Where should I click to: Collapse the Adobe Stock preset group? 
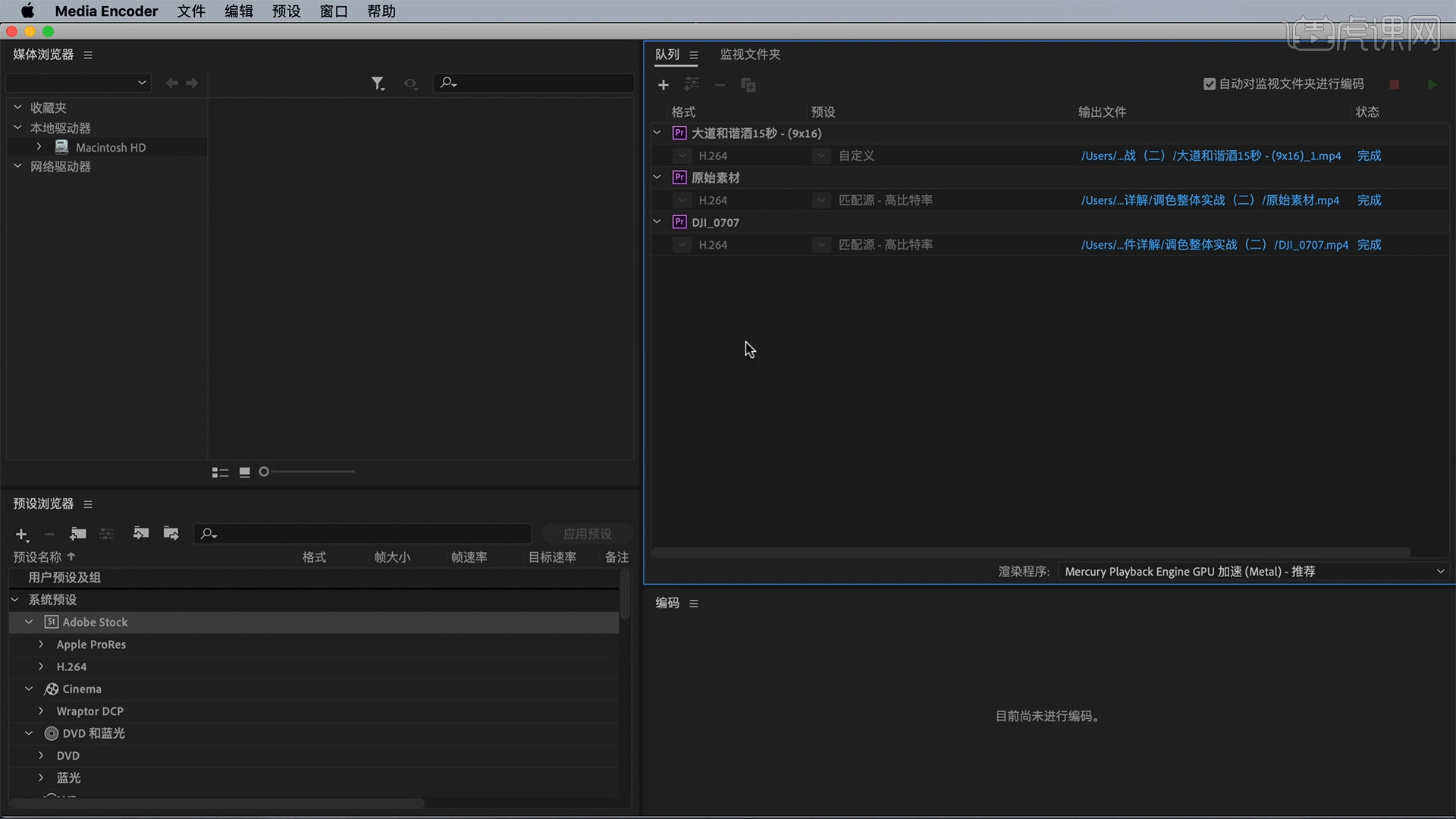29,622
